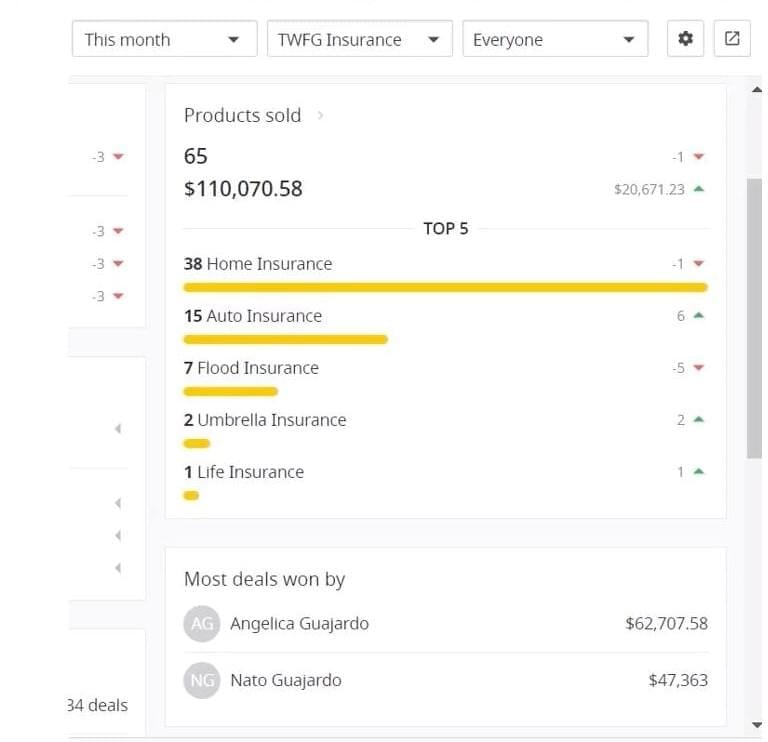The height and width of the screenshot is (742, 768).
Task: Click the red down arrow for Flood Insurance
Action: 699,368
